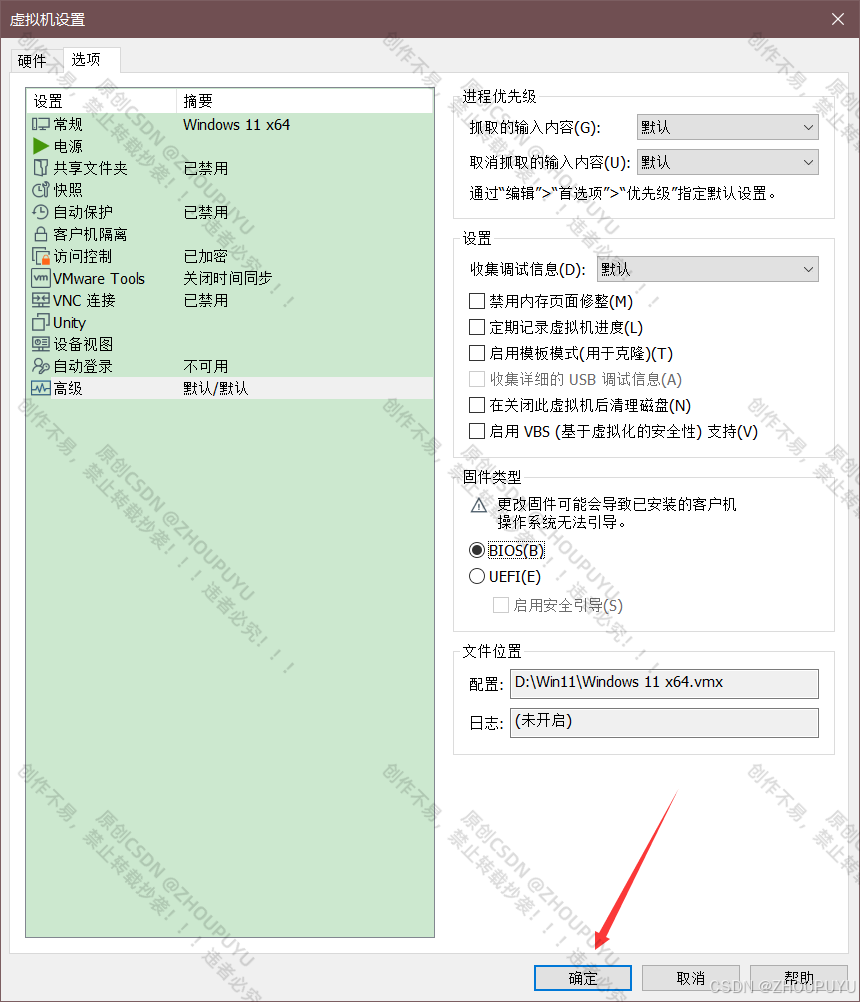Click the 访问控制 lock icon
The image size is (860, 1002).
click(41, 256)
